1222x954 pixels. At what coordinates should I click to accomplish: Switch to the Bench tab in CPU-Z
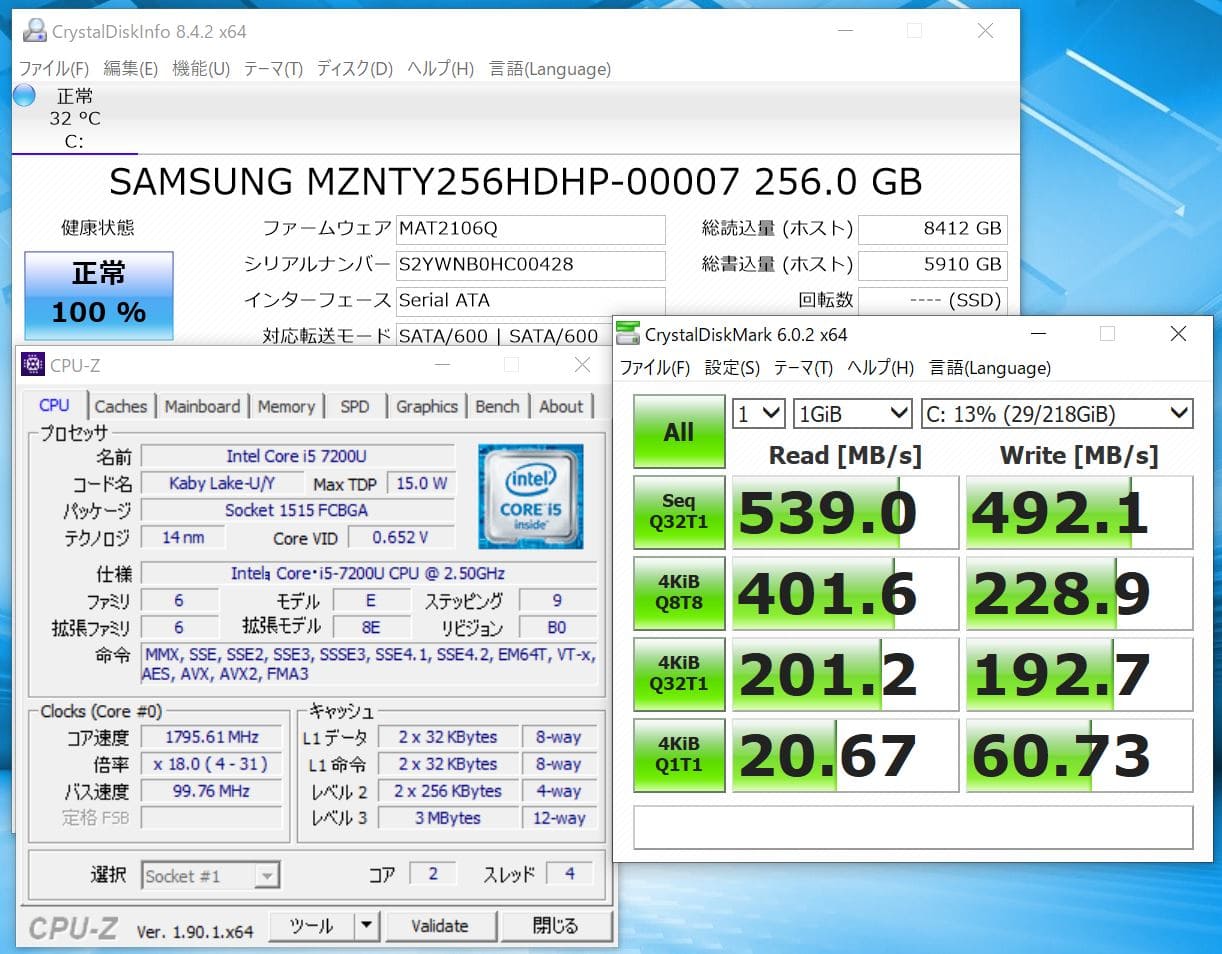click(497, 406)
